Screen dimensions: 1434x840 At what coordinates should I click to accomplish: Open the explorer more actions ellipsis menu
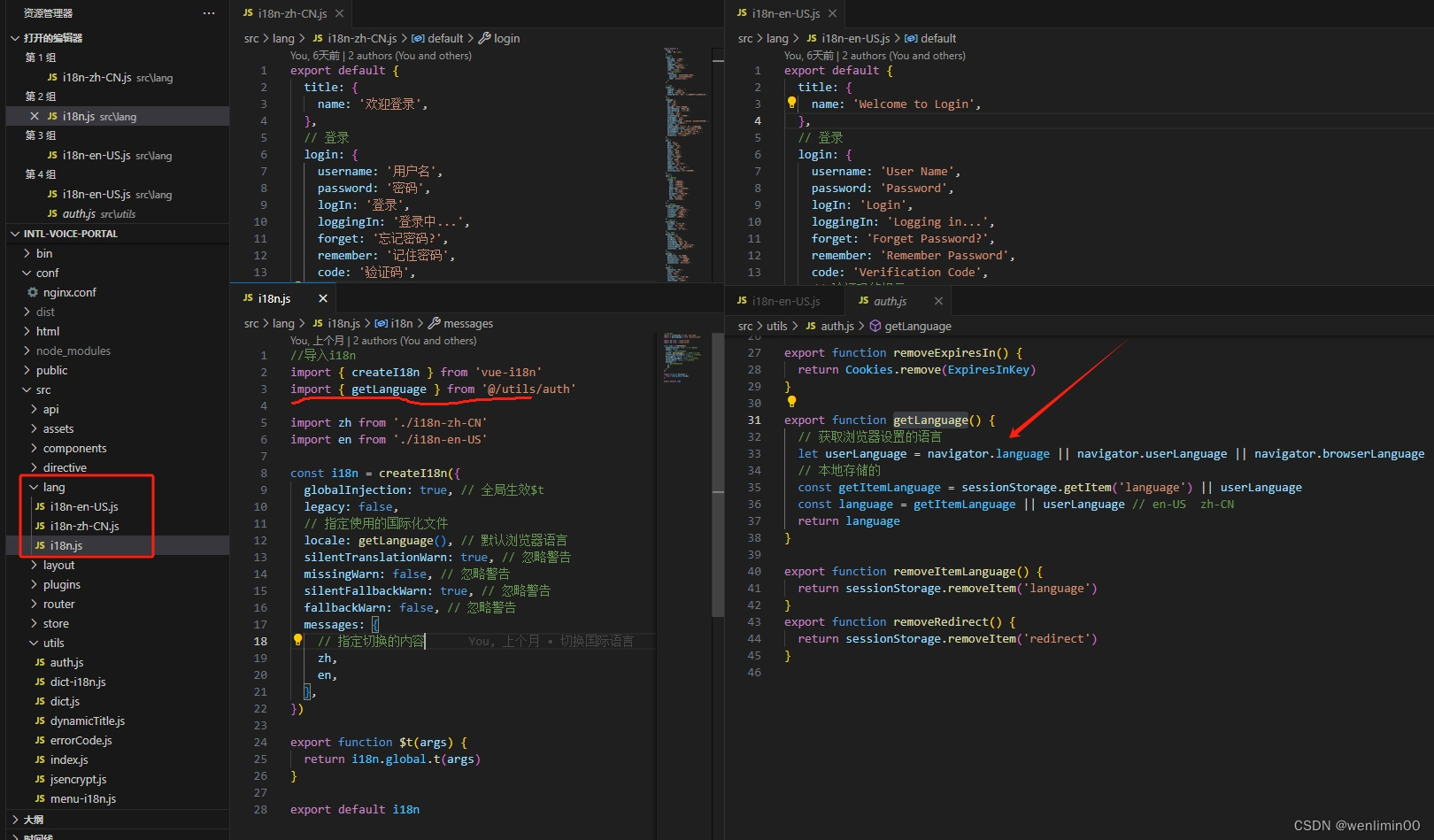pos(209,13)
